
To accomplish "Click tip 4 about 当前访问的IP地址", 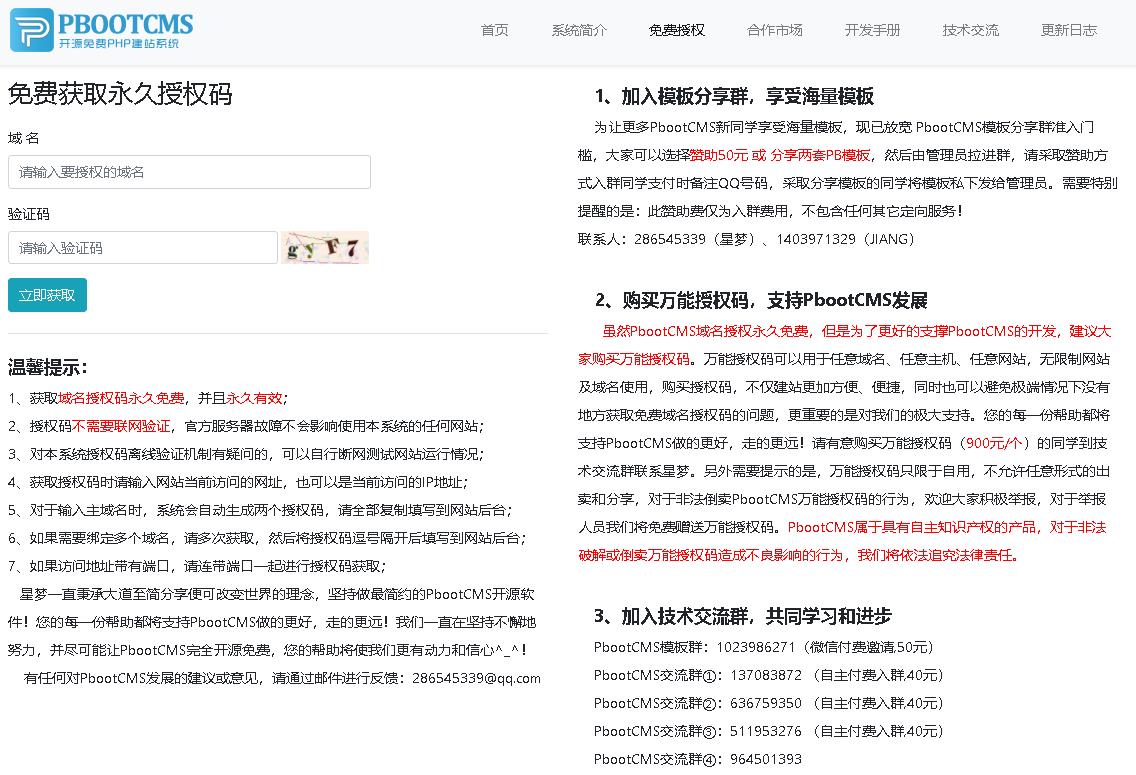I will (x=238, y=482).
